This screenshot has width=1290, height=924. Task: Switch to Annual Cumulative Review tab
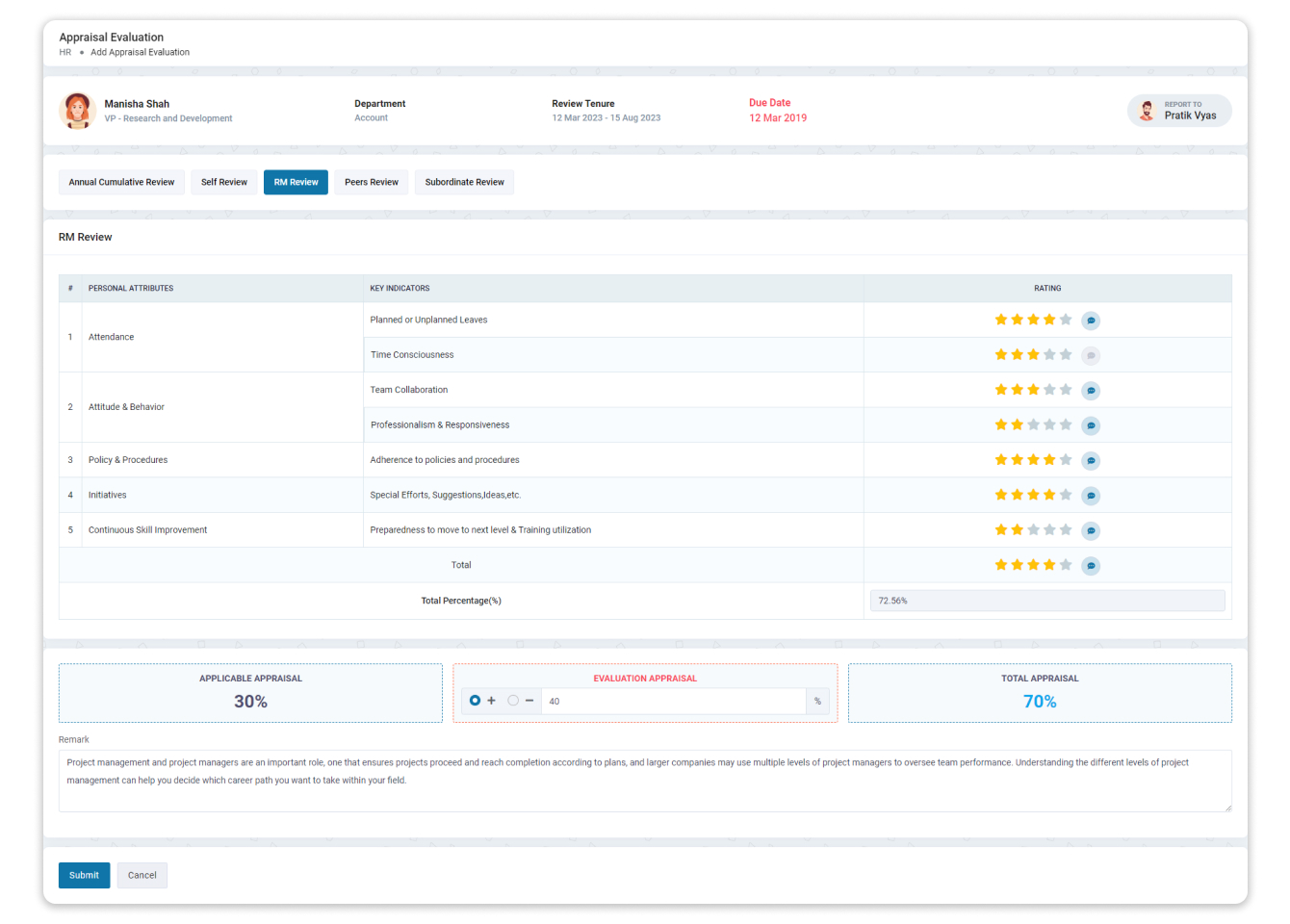[x=121, y=182]
